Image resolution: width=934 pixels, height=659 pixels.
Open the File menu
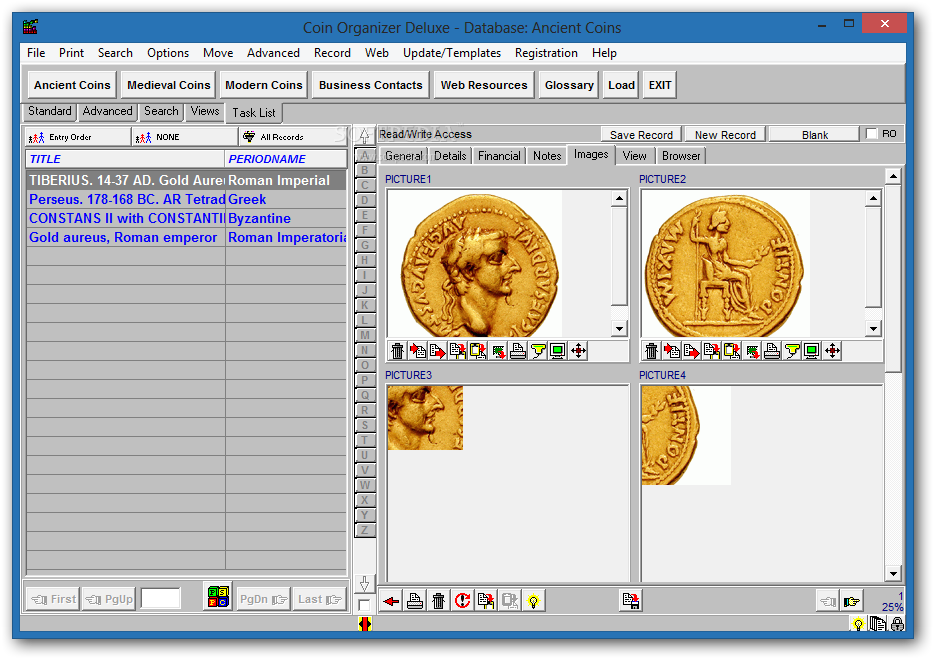(x=36, y=53)
